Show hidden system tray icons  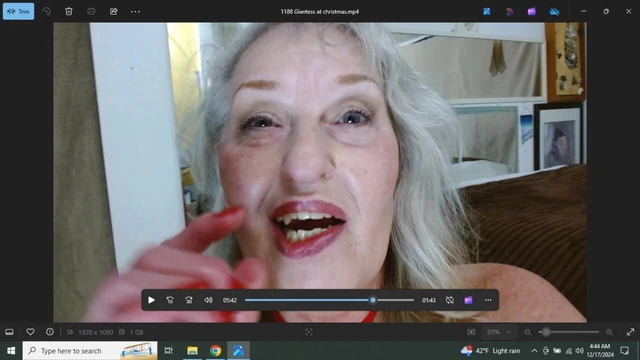click(x=534, y=351)
